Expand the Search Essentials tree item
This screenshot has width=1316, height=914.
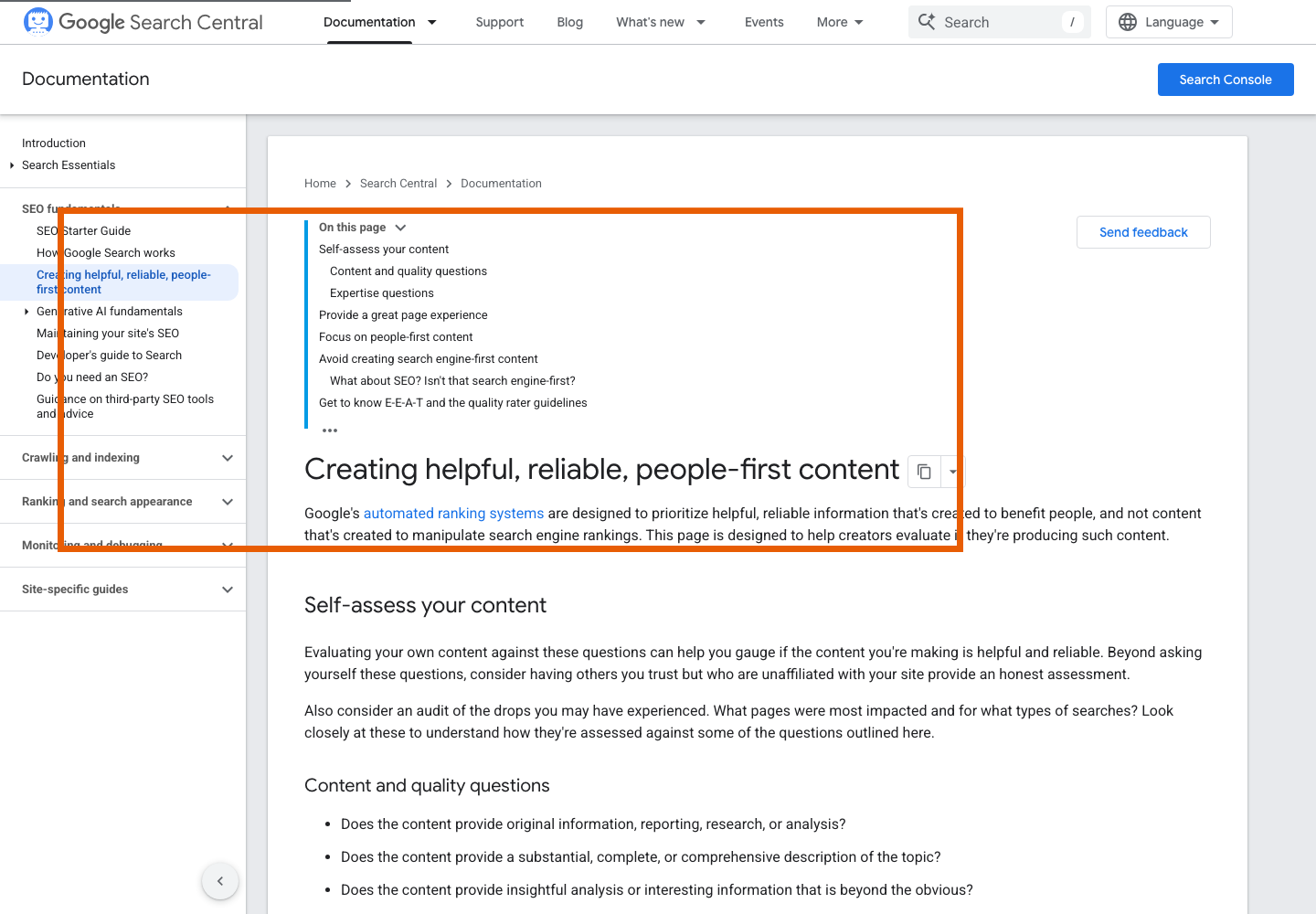tap(12, 165)
